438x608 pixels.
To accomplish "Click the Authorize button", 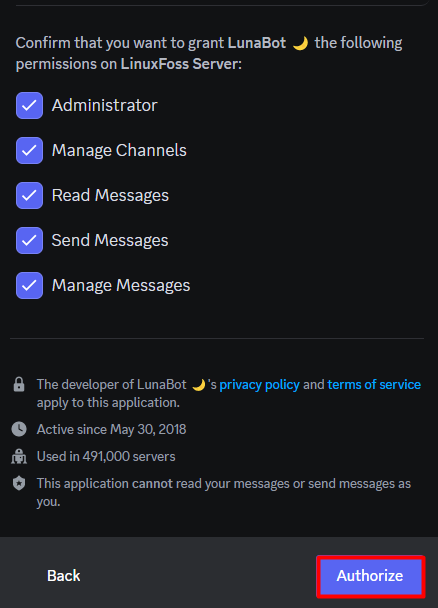I will pyautogui.click(x=371, y=576).
